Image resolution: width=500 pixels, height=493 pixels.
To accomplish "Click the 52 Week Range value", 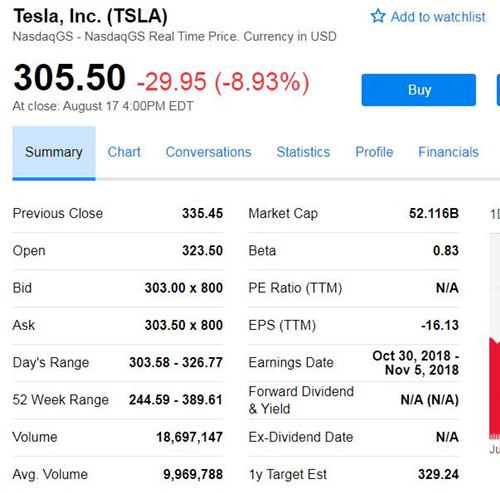I will 176,400.
